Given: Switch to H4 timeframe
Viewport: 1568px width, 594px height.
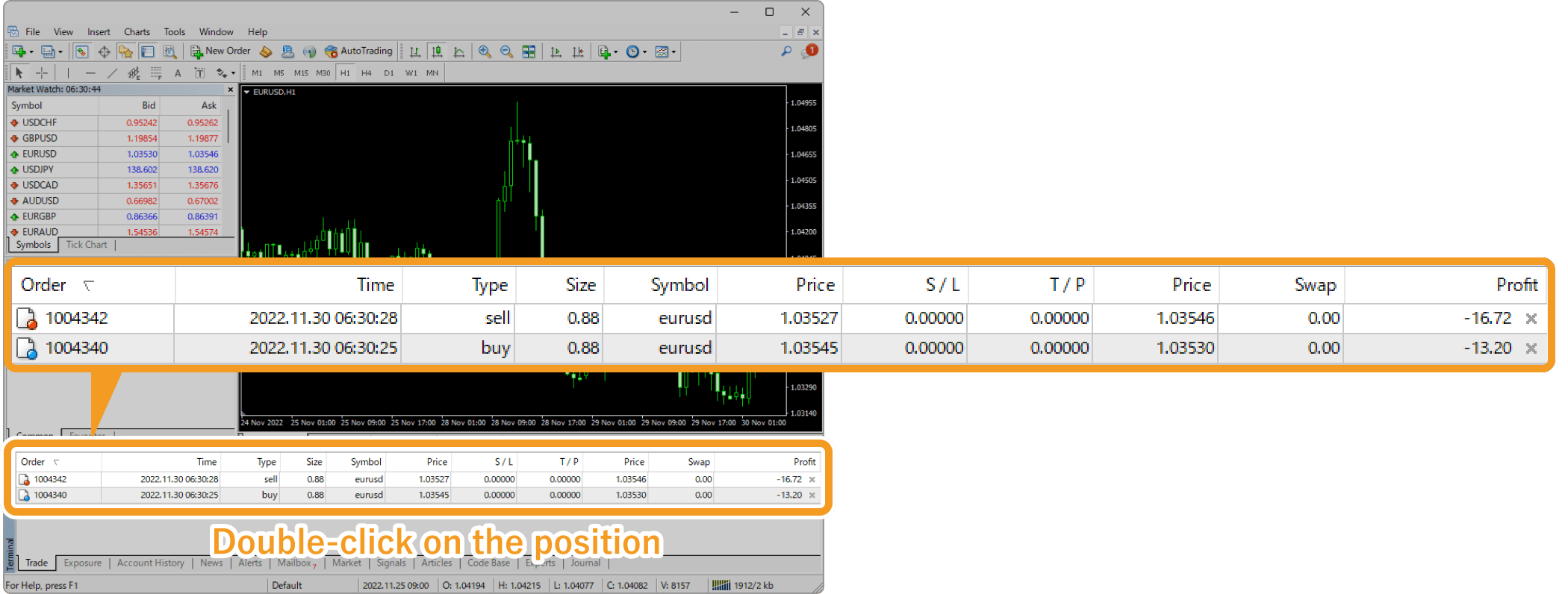Looking at the screenshot, I should [367, 73].
